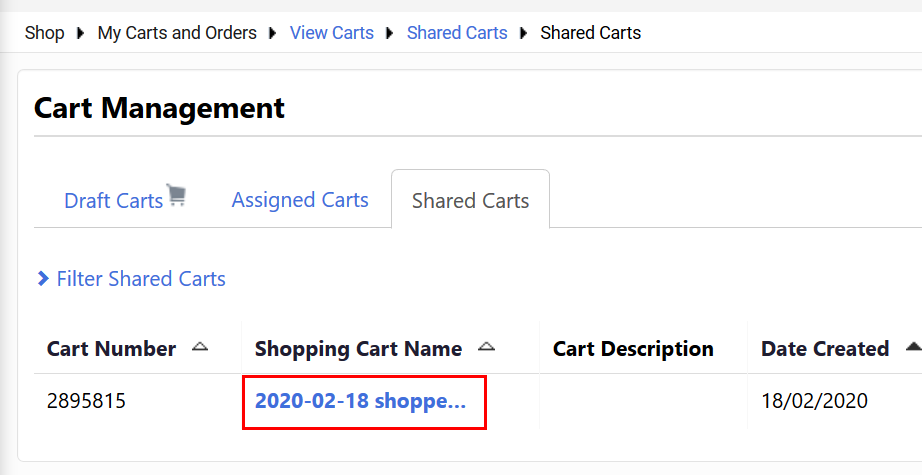Expand the Filter Shared Carts chevron
The image size is (922, 475).
coord(43,279)
